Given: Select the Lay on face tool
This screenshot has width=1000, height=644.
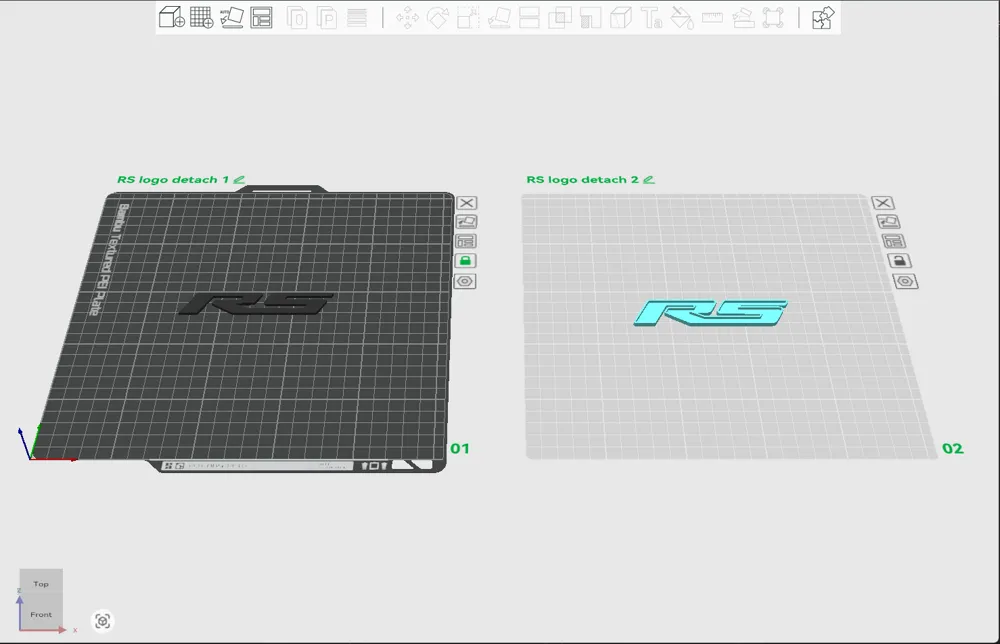Looking at the screenshot, I should pos(499,18).
